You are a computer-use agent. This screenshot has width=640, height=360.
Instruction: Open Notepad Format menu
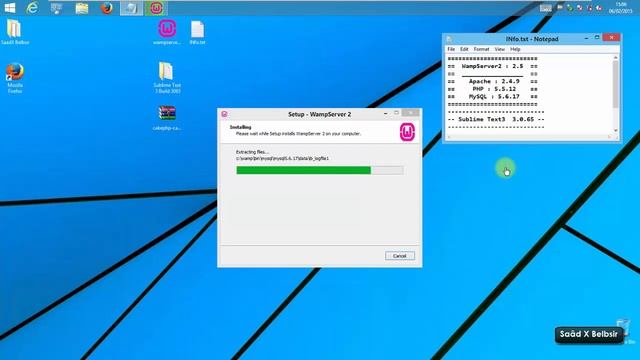(x=481, y=49)
